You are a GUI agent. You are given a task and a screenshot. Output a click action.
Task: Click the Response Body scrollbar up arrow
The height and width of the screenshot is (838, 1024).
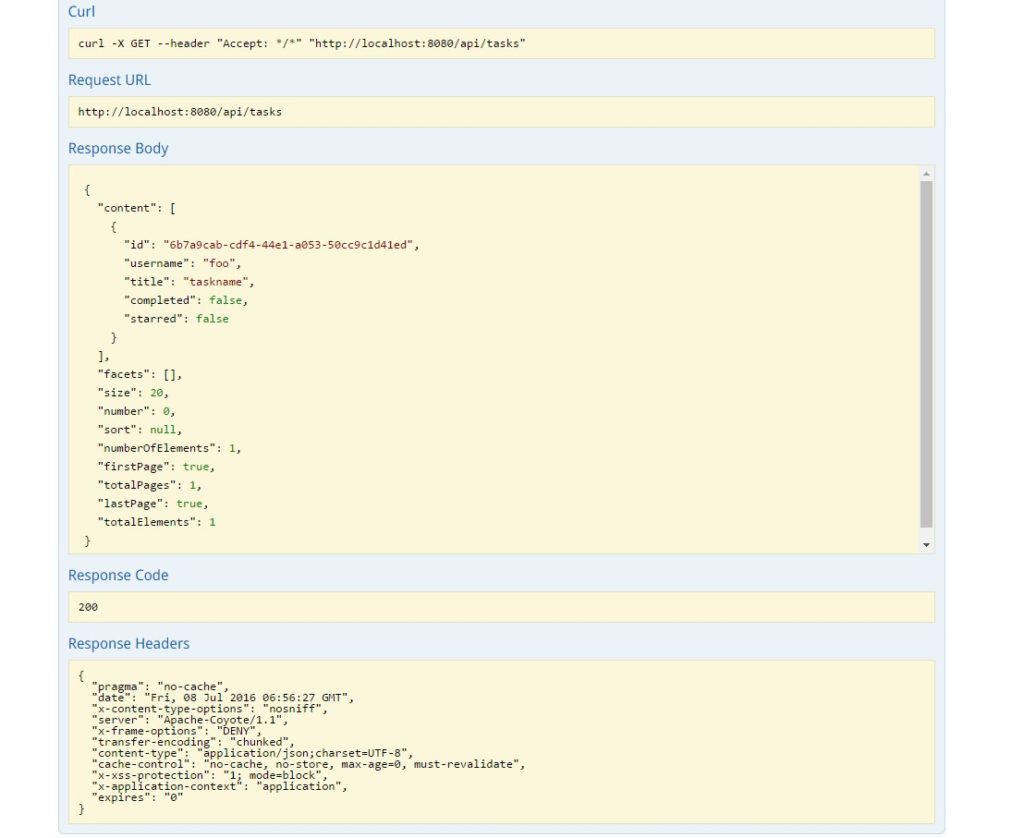[x=928, y=172]
